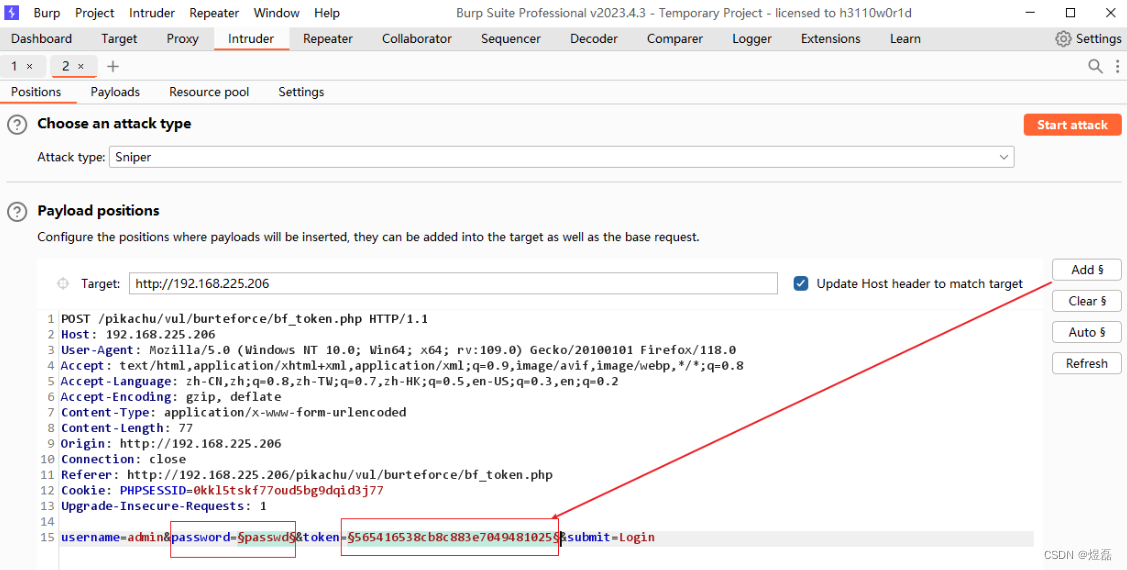
Task: Open the Burp menu
Action: (47, 13)
